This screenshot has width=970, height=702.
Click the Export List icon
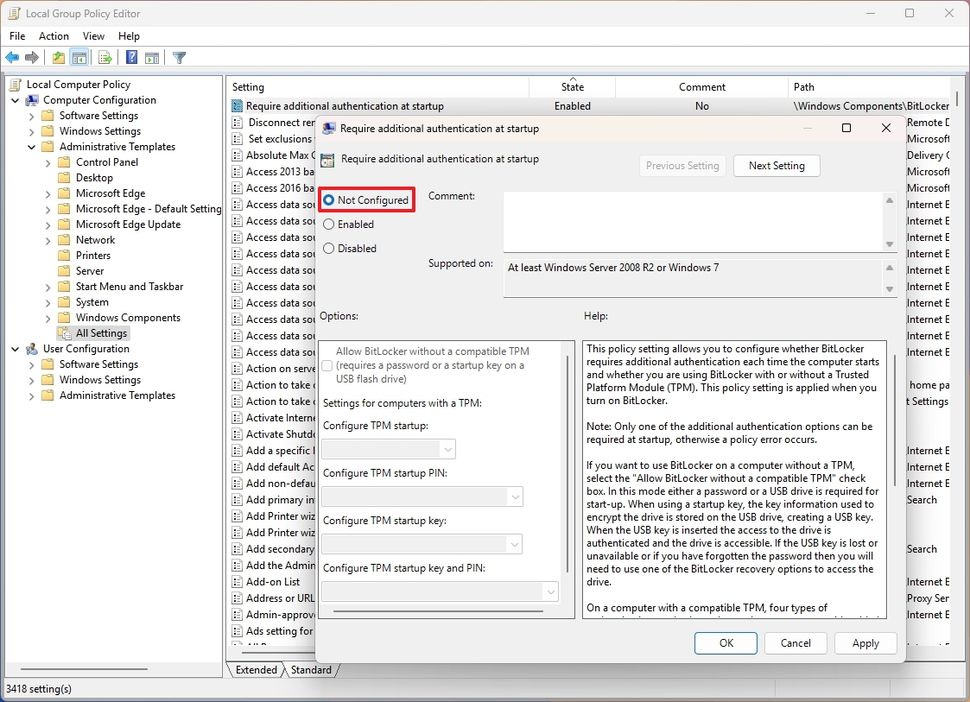pyautogui.click(x=104, y=57)
